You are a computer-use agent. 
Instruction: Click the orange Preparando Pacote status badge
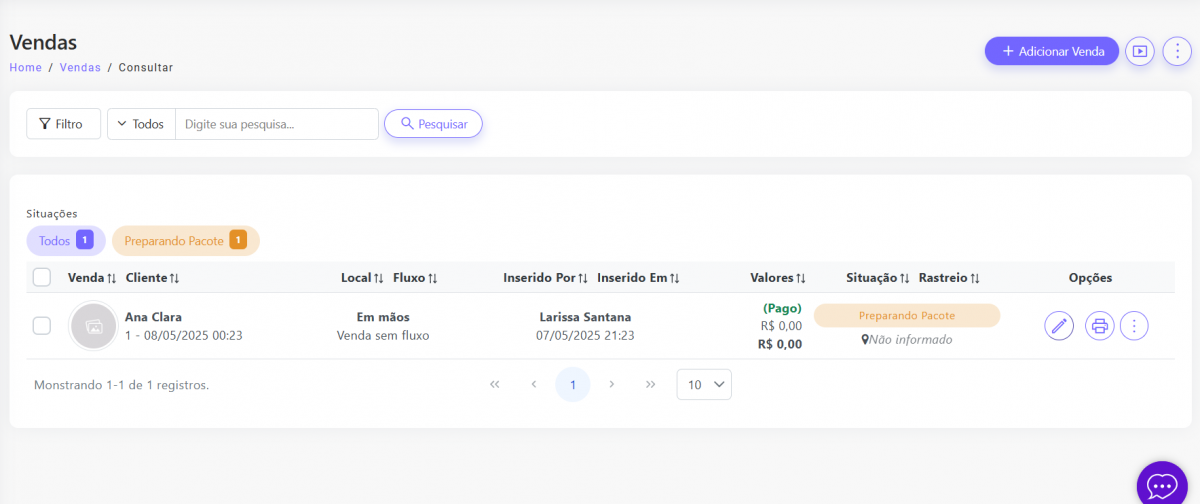[x=906, y=315]
